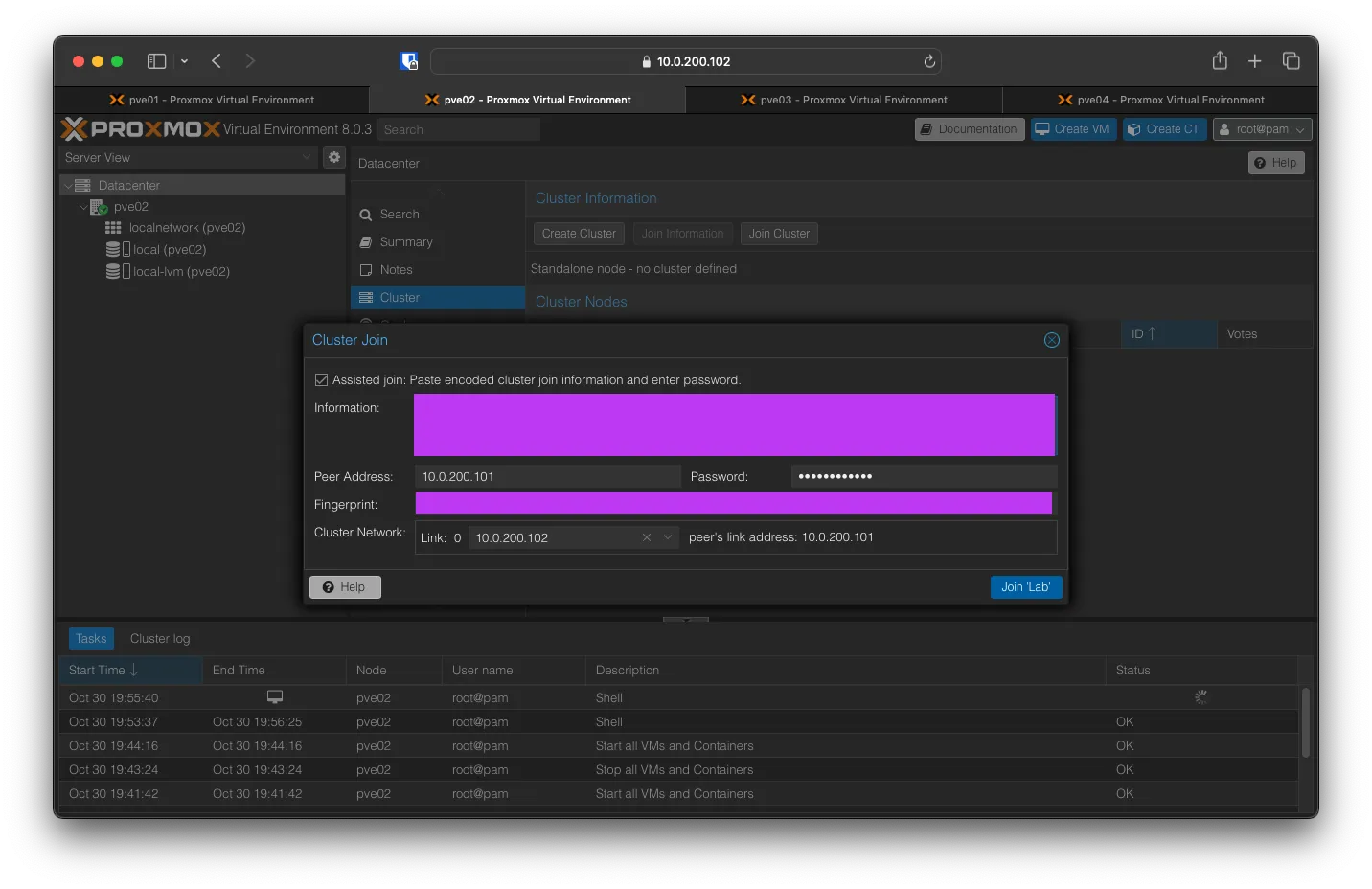The width and height of the screenshot is (1372, 889).
Task: Select Cluster in the Datacenter menu
Action: coord(437,298)
